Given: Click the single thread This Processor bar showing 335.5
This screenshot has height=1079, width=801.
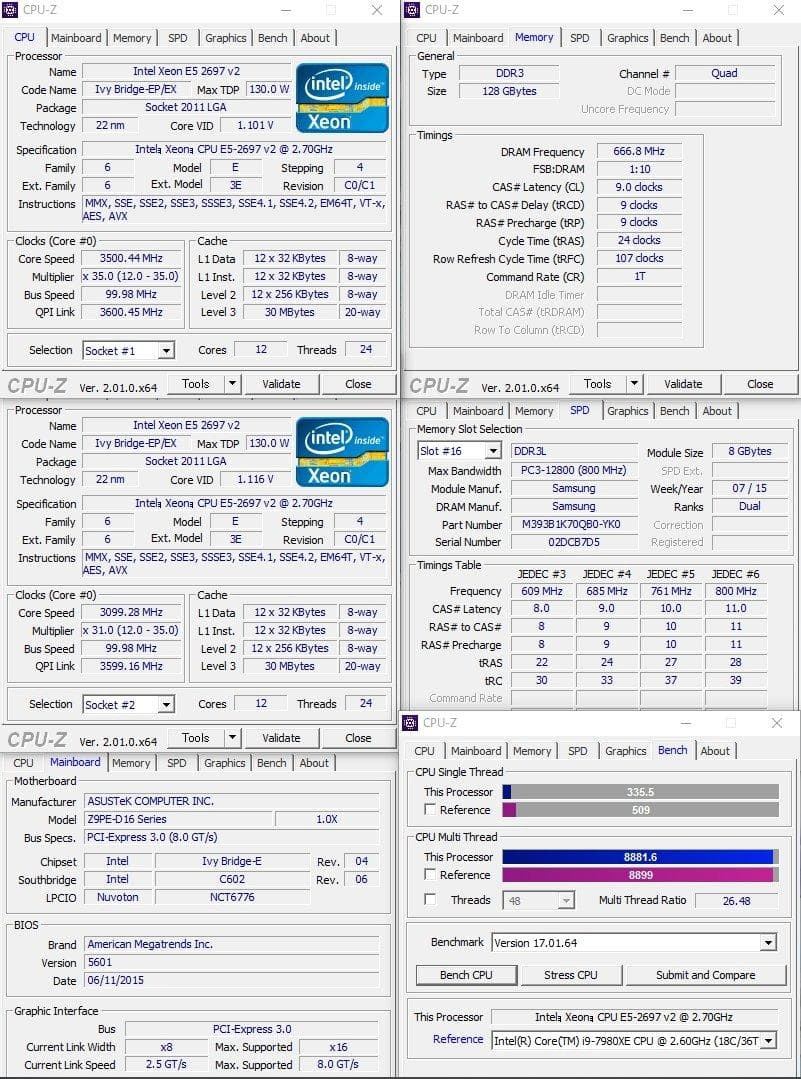Looking at the screenshot, I should [x=641, y=792].
